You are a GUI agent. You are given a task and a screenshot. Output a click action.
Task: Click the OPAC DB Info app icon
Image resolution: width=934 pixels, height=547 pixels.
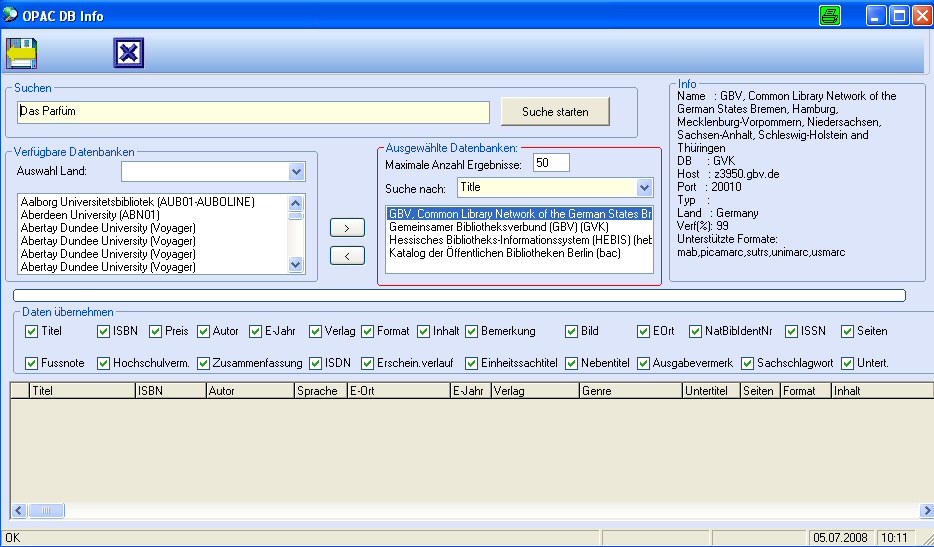tap(12, 15)
